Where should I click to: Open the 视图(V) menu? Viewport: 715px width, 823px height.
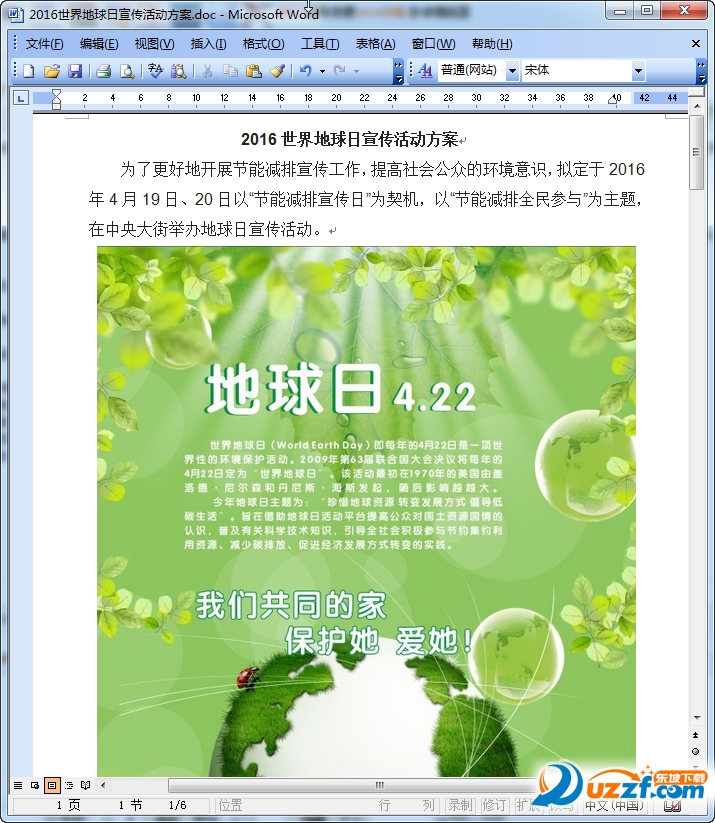click(154, 44)
